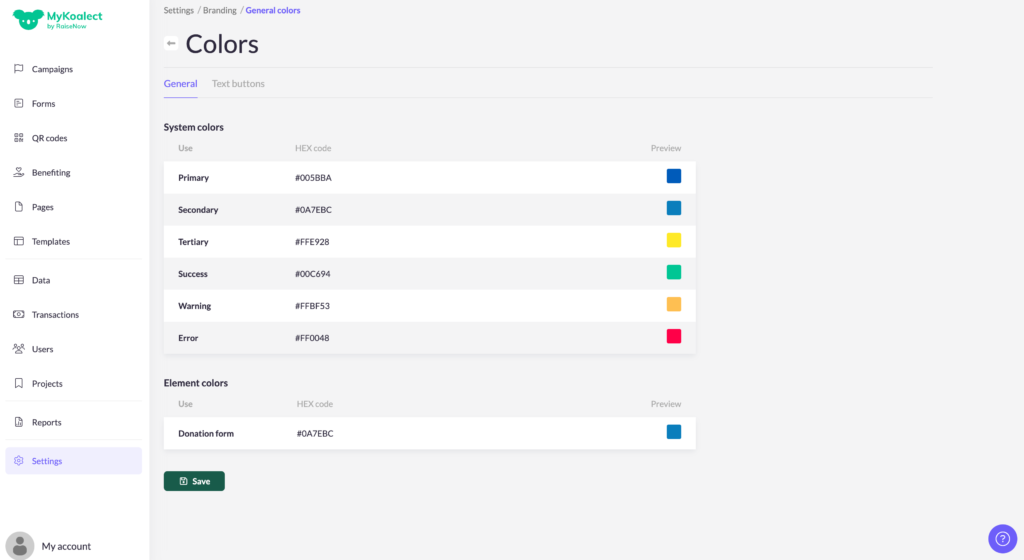Open My account profile avatar
1024x560 pixels.
coord(20,546)
